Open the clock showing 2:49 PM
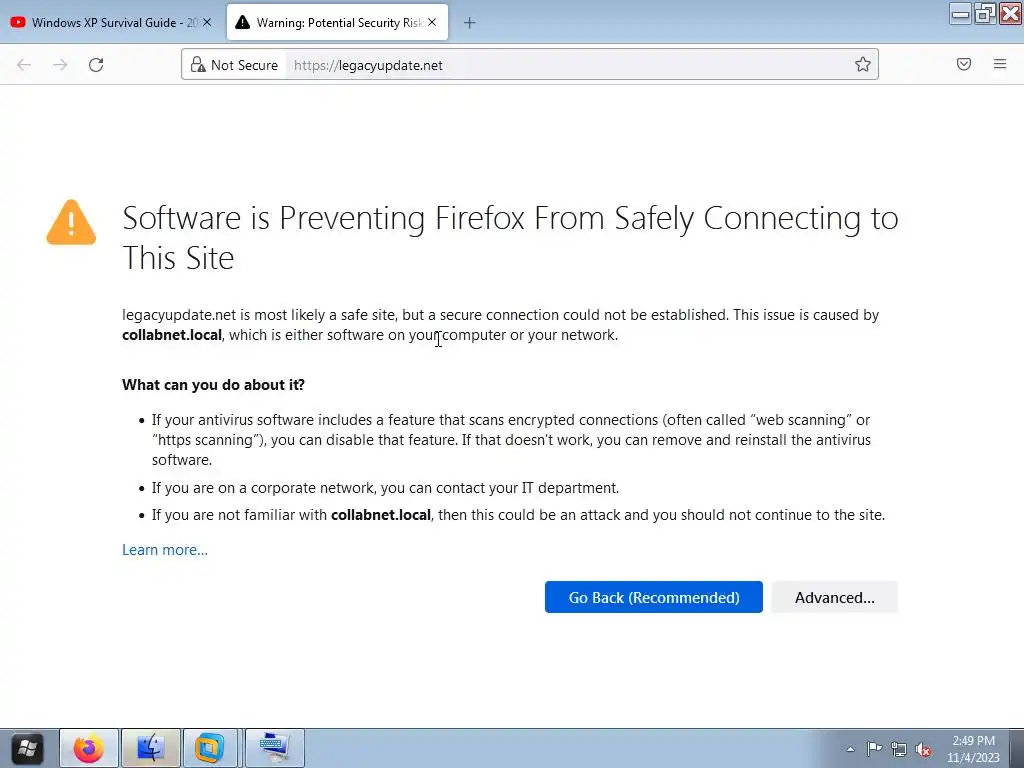Viewport: 1024px width, 768px height. pyautogui.click(x=973, y=749)
